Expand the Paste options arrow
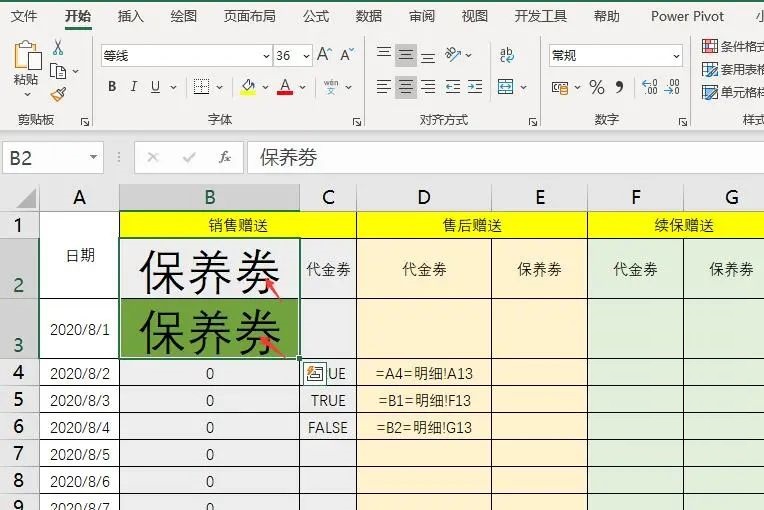764x510 pixels. (27, 94)
